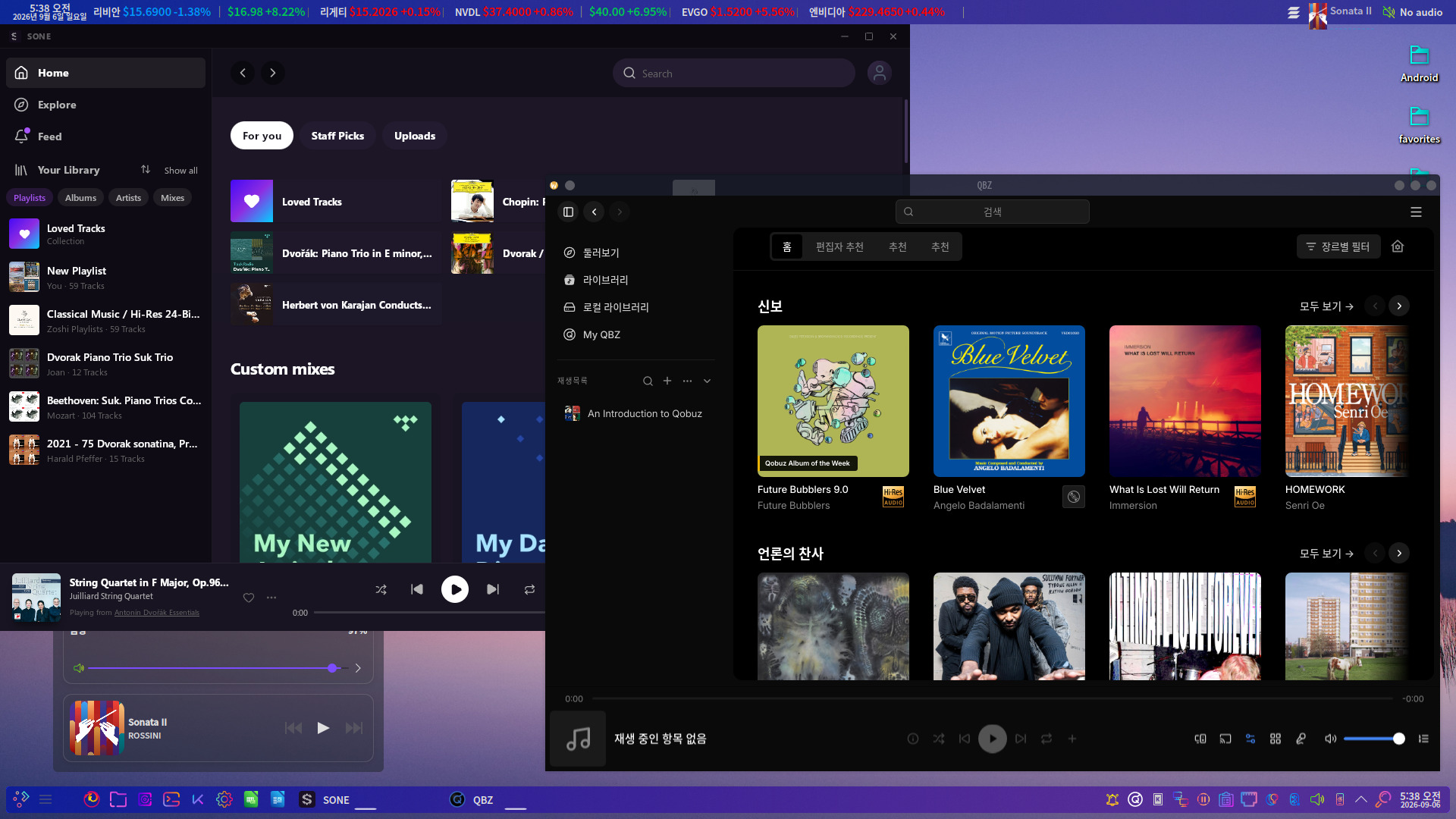Open more options for String Quartet track
1456x819 pixels.
pyautogui.click(x=271, y=598)
